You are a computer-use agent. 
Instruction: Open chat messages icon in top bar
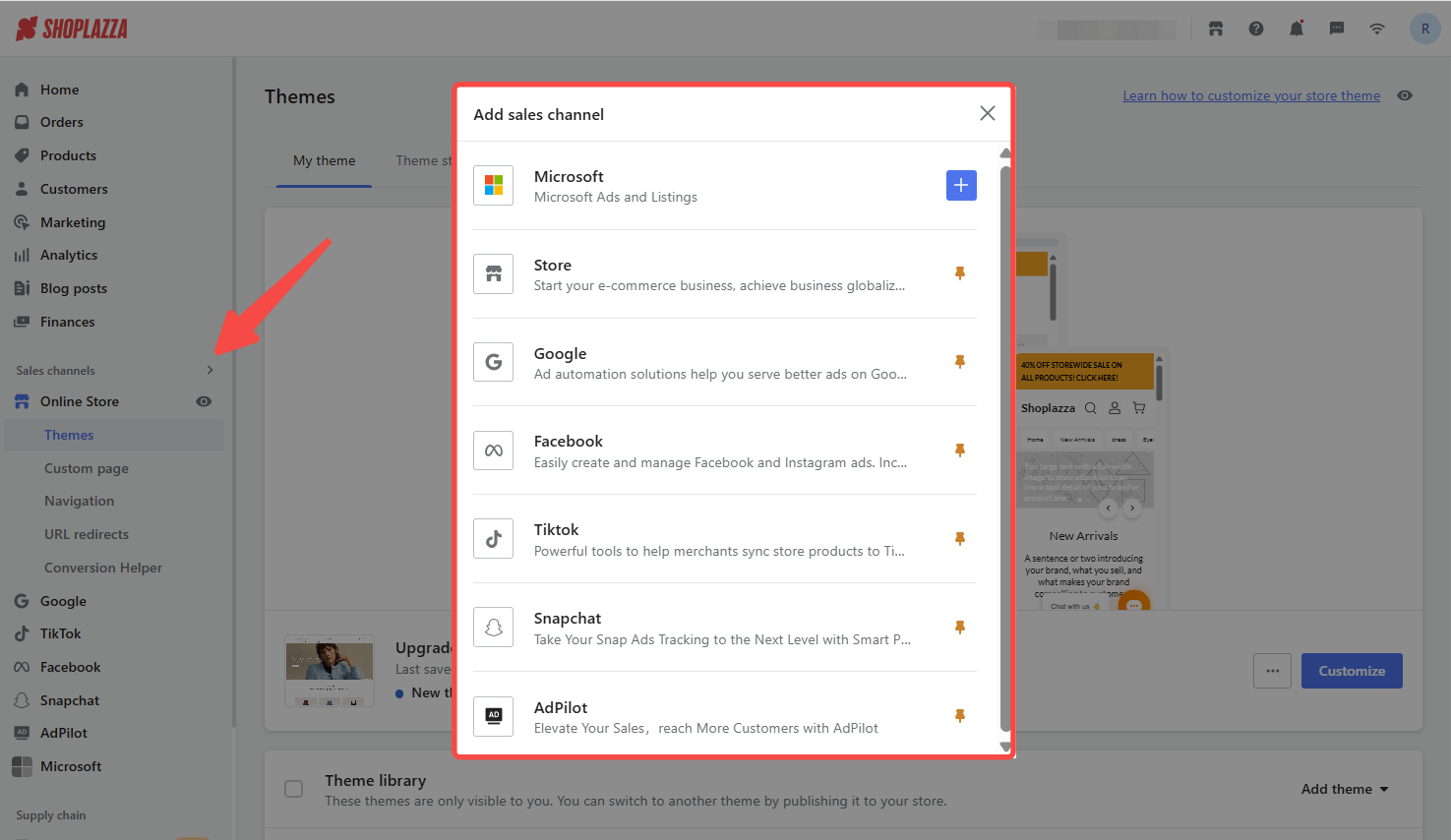pyautogui.click(x=1337, y=29)
